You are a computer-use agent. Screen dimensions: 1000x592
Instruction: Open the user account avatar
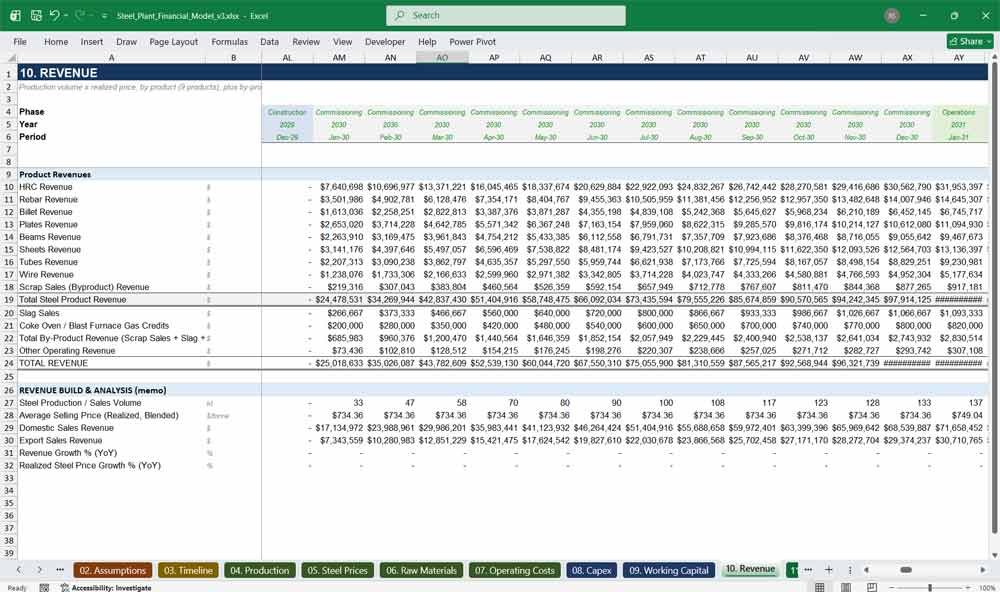pyautogui.click(x=892, y=15)
